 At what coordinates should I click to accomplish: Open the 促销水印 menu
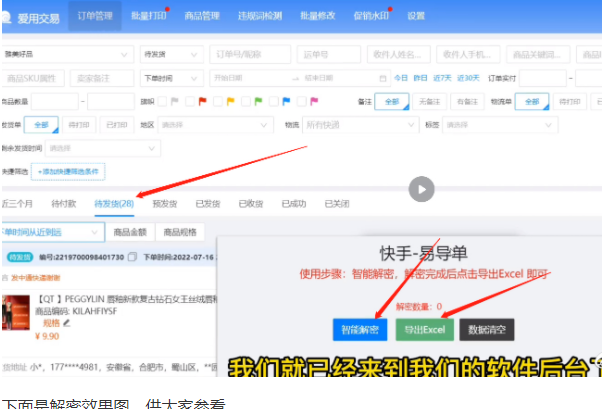point(371,16)
